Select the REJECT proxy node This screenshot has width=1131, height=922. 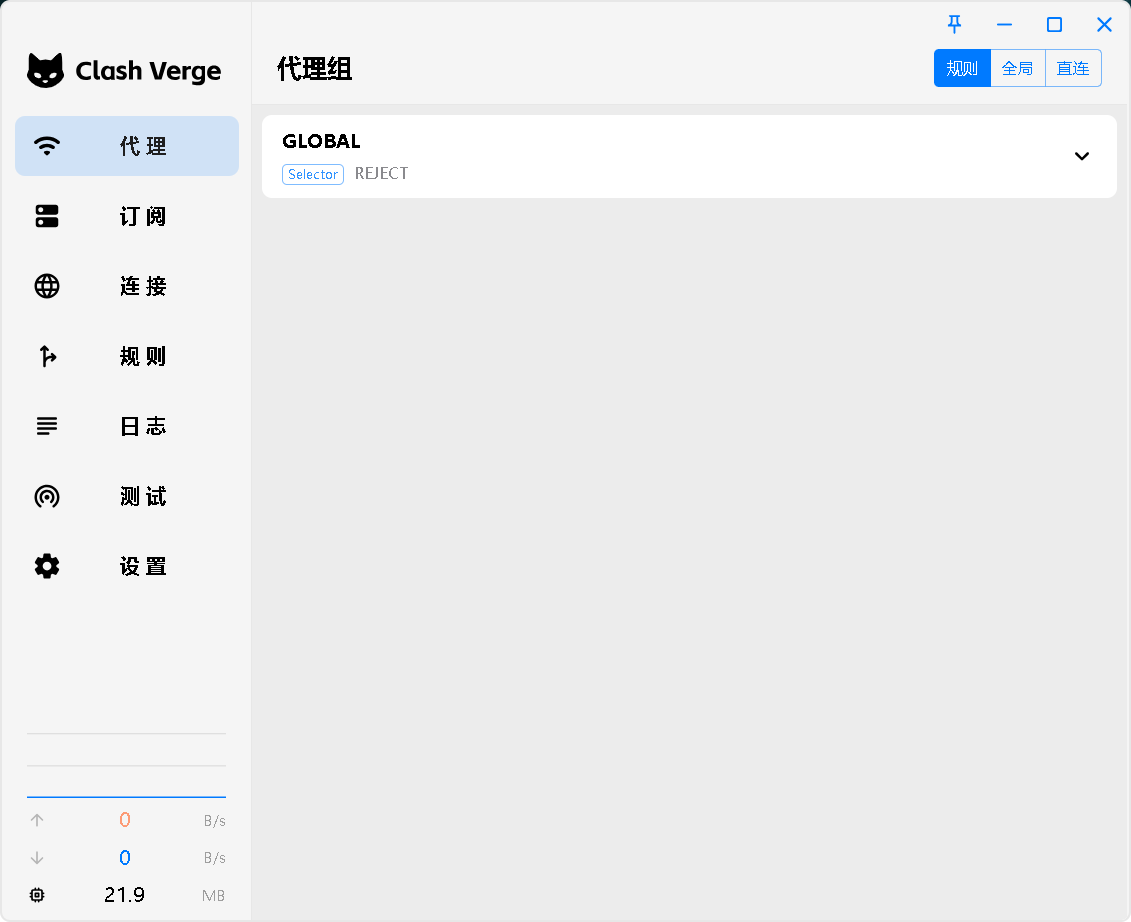(381, 173)
